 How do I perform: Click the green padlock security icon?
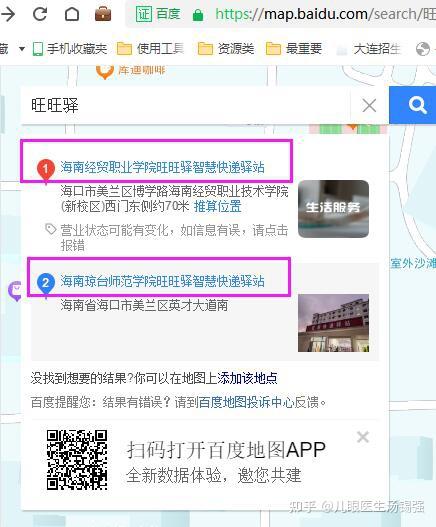(x=198, y=15)
